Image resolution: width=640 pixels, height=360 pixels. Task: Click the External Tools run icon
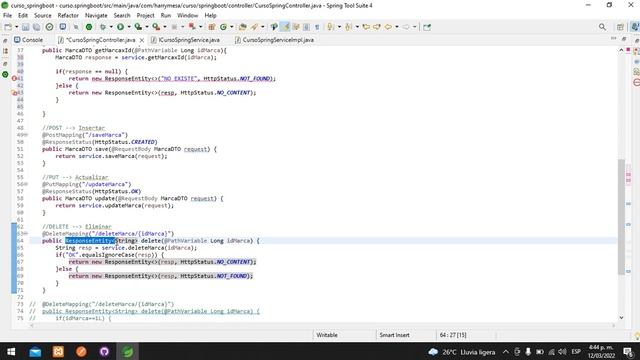(156, 27)
